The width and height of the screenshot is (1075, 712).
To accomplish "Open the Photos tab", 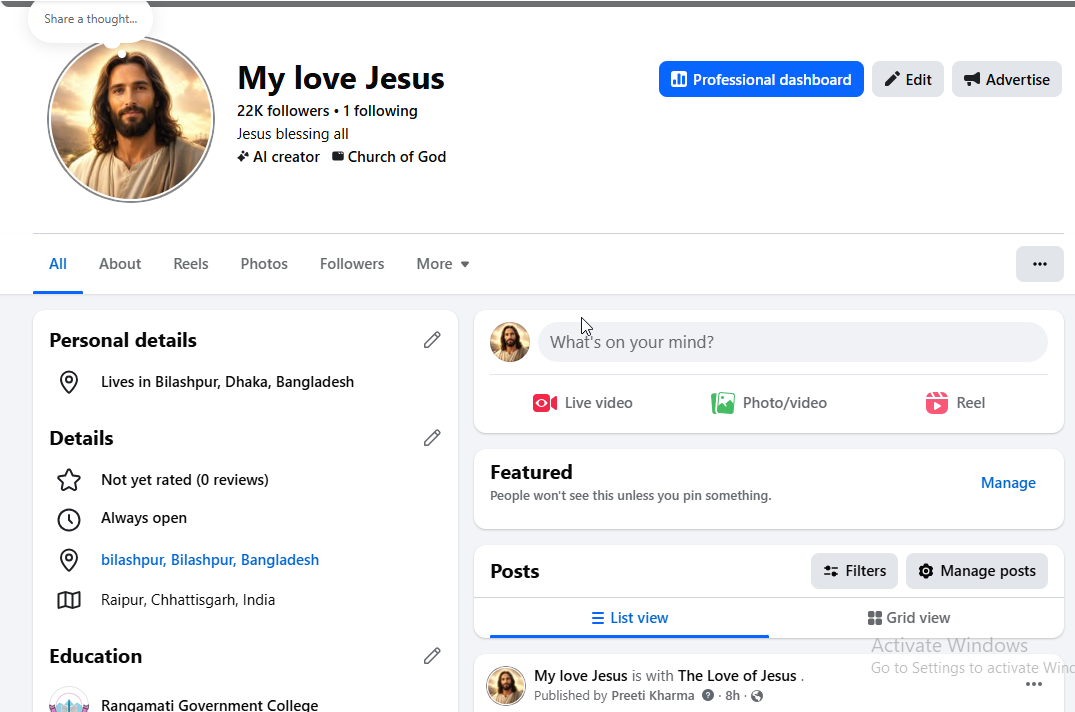I will point(264,264).
